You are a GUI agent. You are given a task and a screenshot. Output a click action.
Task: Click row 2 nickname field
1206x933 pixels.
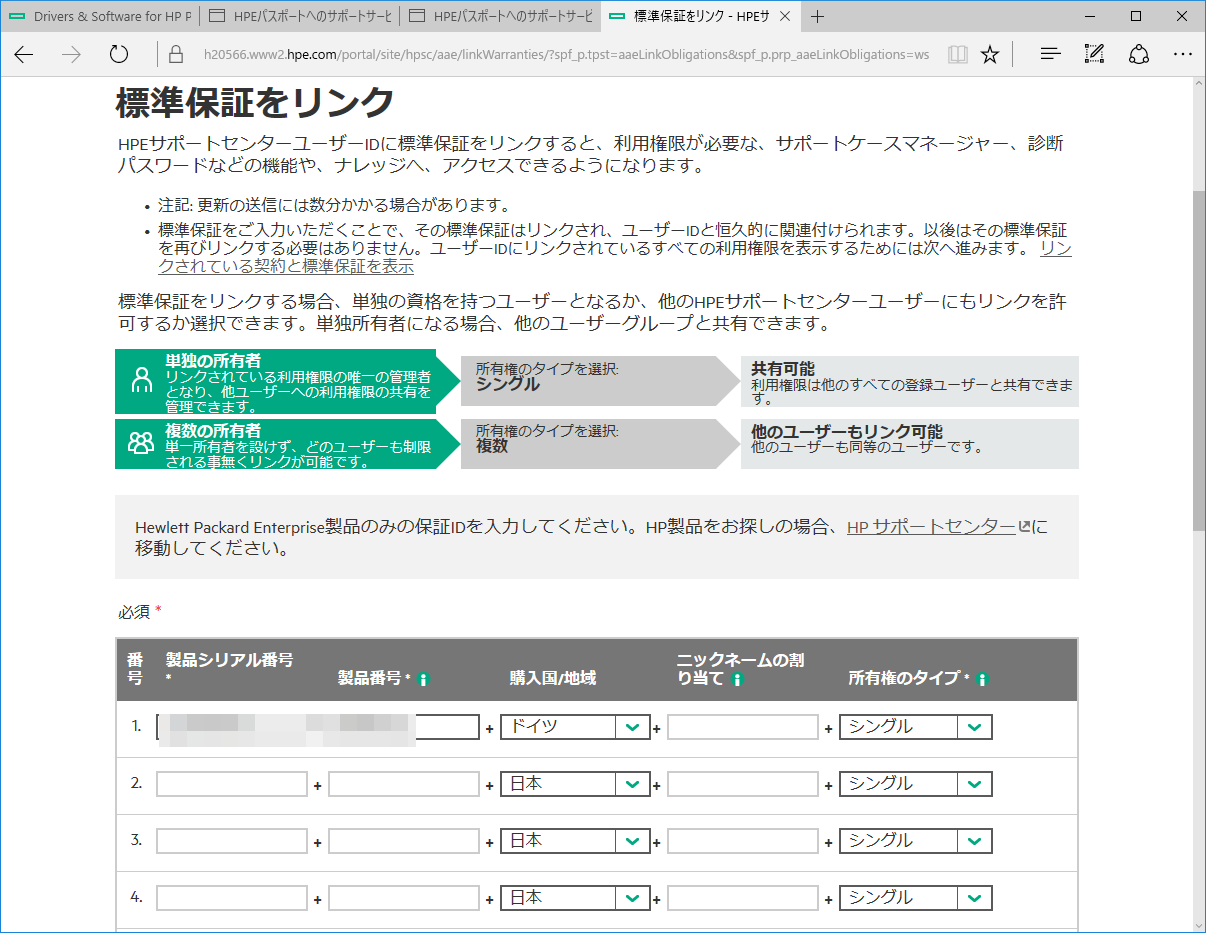click(x=743, y=784)
